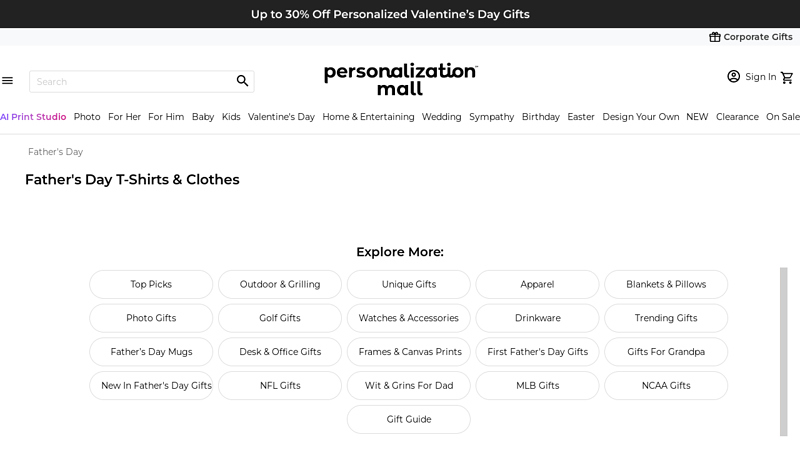Select the Top Picks category button
Viewport: 800px width, 450px height.
pos(151,284)
